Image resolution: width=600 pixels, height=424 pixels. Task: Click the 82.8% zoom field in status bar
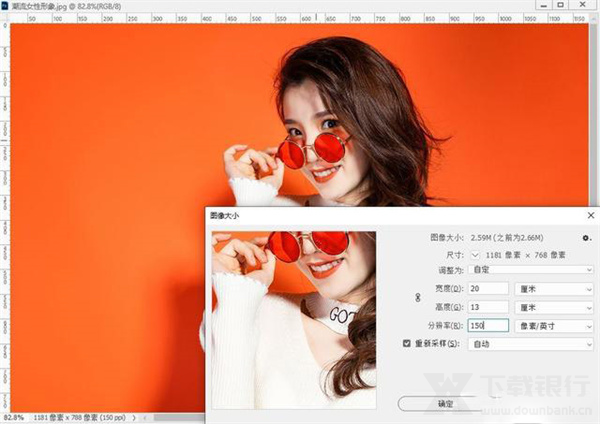click(x=14, y=416)
